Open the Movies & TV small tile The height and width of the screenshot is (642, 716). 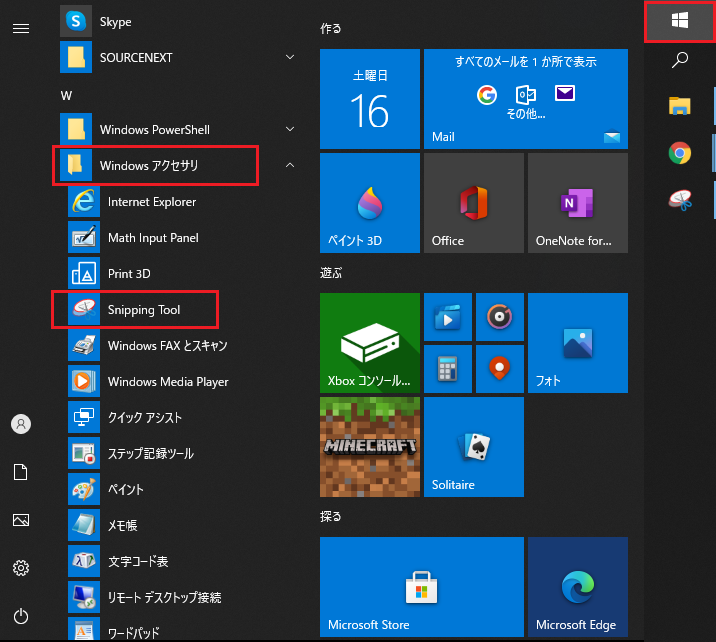pyautogui.click(x=448, y=317)
